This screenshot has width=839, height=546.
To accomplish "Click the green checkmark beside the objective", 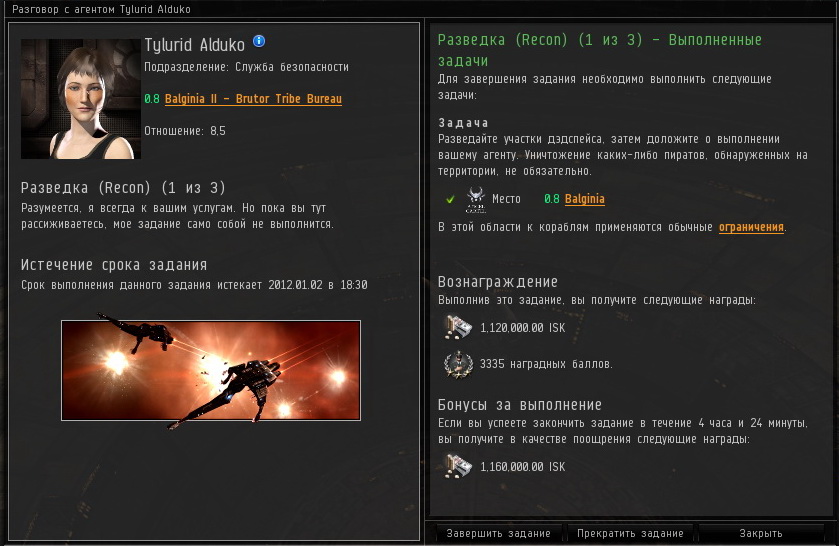I will pos(450,199).
